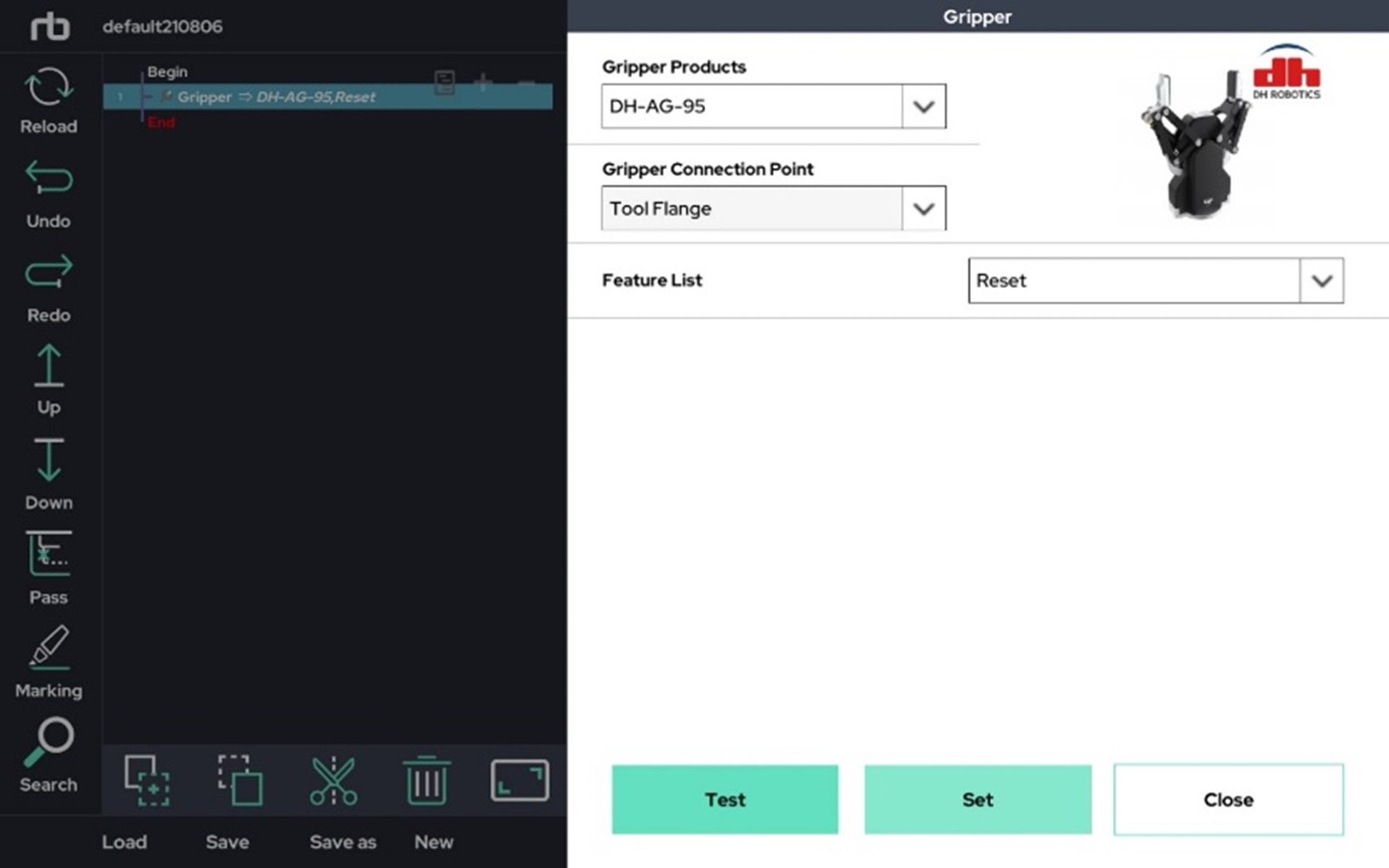Click the fullscreen expand icon
The height and width of the screenshot is (868, 1389).
[519, 781]
